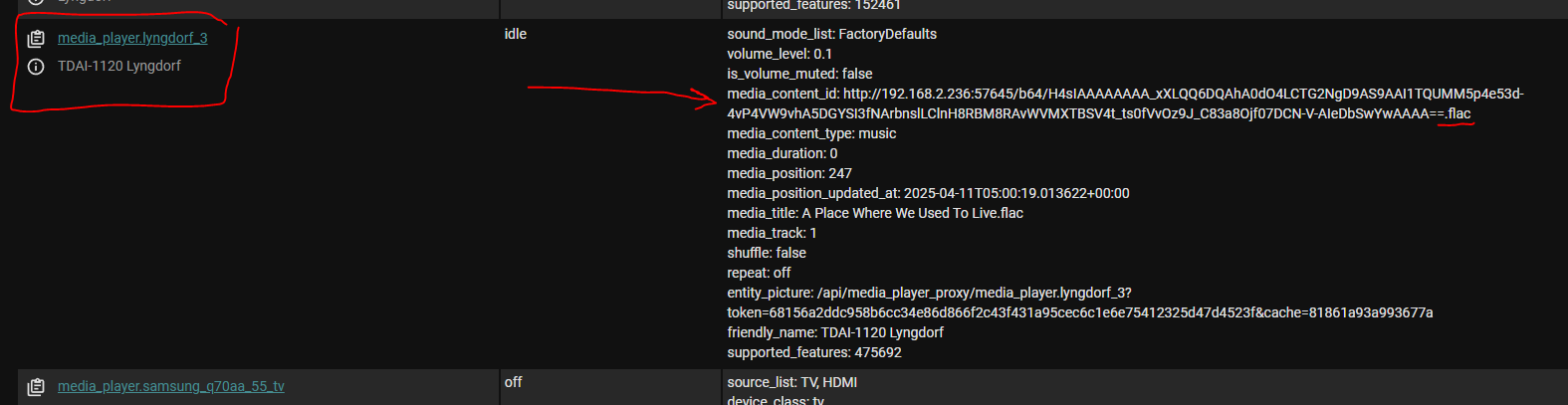
Task: Click the sound_mode_list FactoryDefaults attribute
Action: click(x=831, y=34)
